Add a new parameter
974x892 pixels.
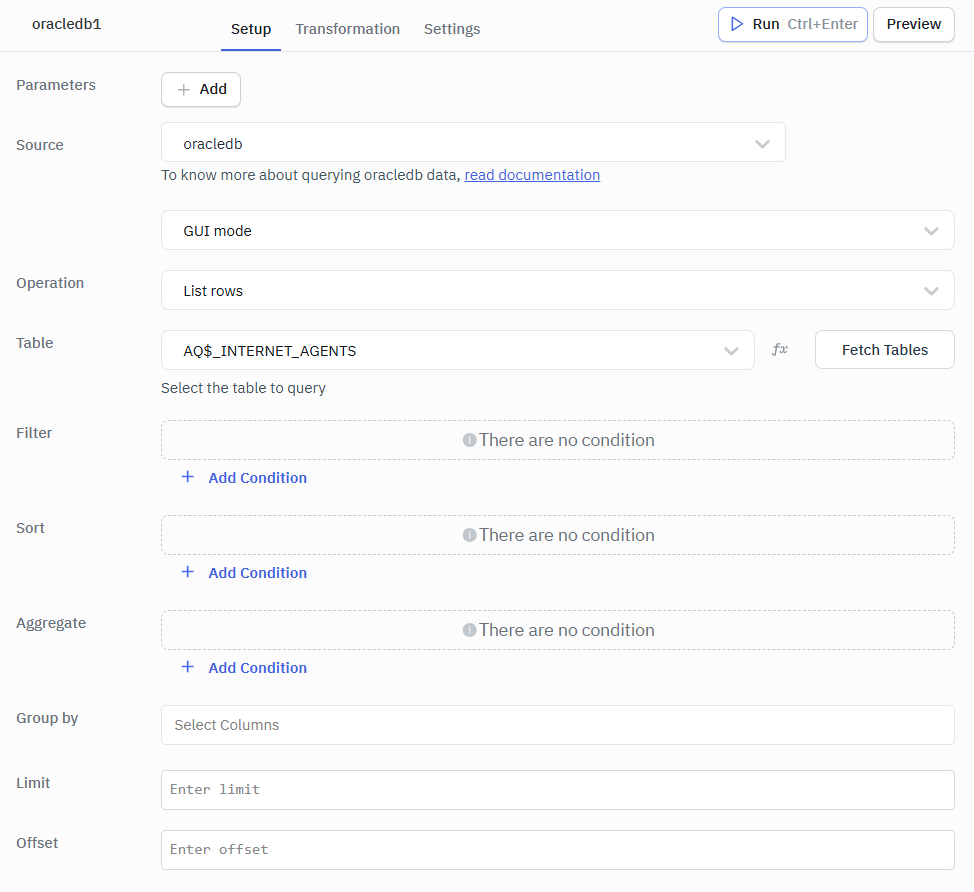201,90
